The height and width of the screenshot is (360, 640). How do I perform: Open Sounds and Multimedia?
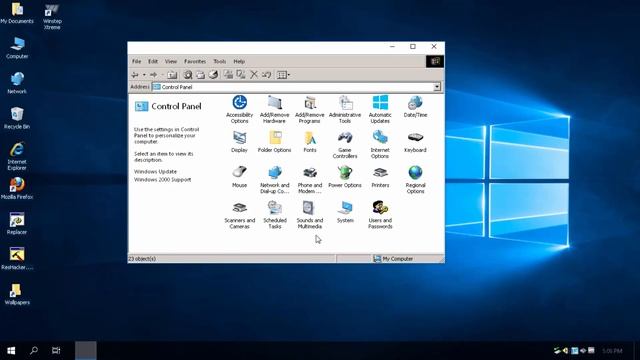(x=310, y=215)
